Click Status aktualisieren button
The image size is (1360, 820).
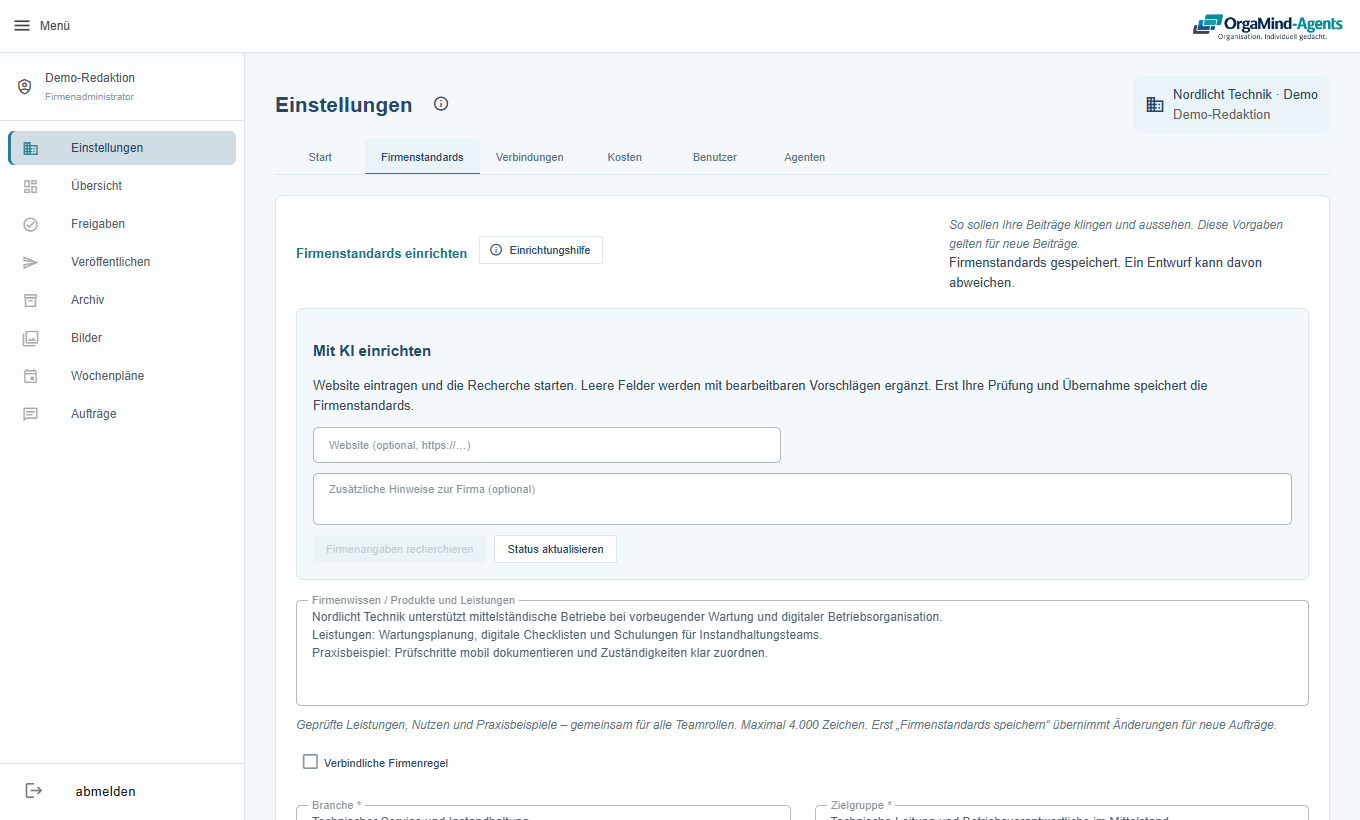(x=555, y=549)
